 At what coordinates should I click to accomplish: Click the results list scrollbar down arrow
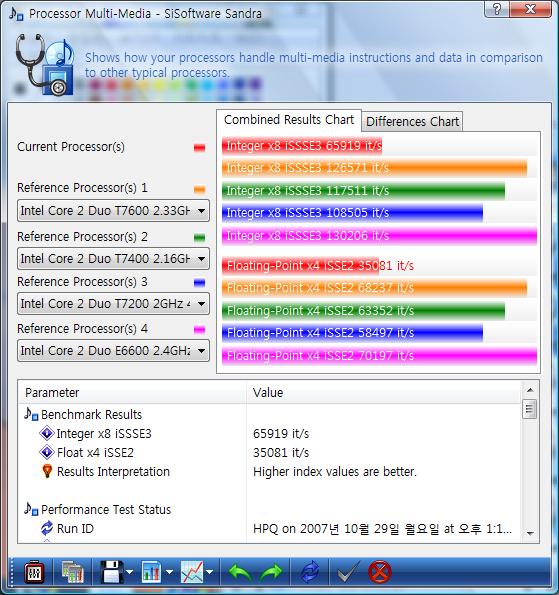[530, 534]
